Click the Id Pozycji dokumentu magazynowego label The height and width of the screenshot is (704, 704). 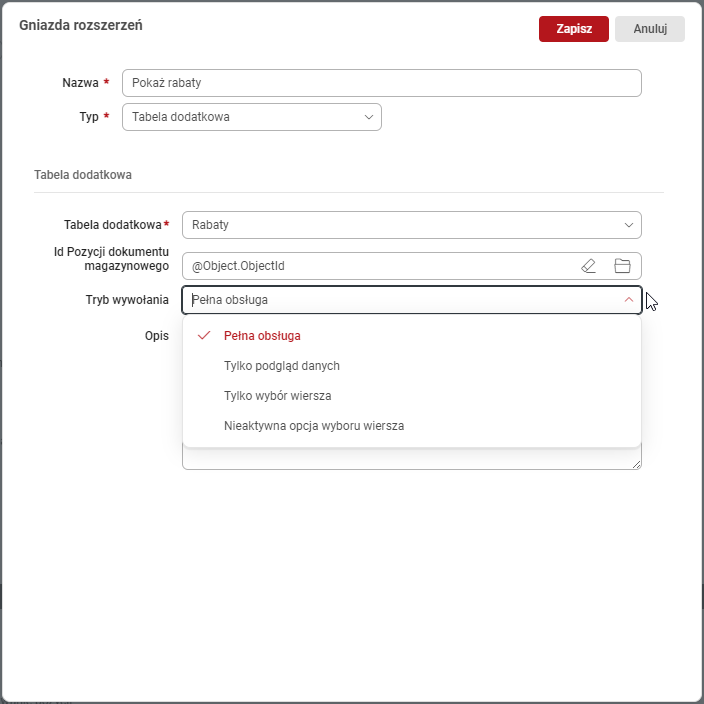click(x=111, y=258)
